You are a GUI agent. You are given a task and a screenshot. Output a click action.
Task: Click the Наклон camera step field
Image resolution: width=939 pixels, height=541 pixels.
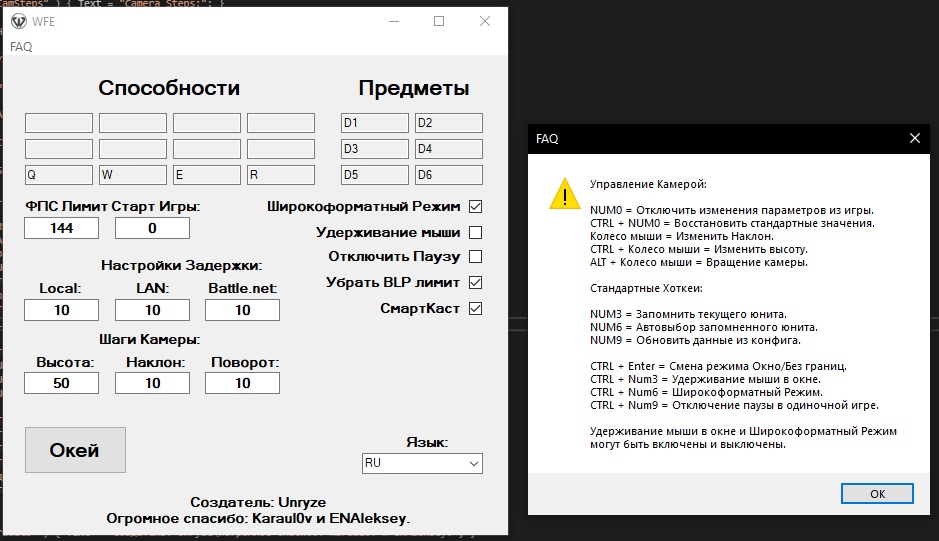[153, 383]
